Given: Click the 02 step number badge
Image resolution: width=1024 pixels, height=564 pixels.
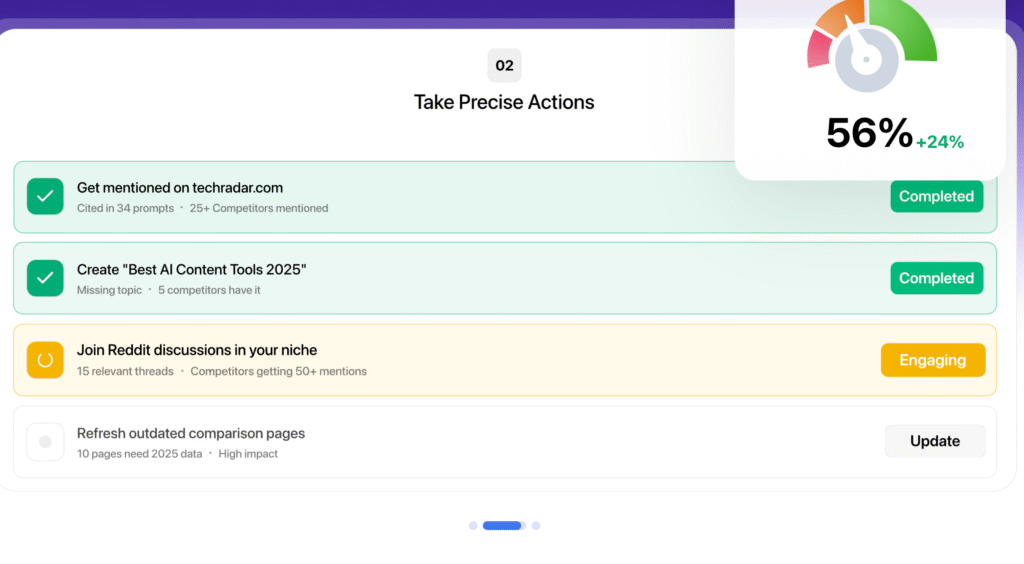Looking at the screenshot, I should click(x=504, y=66).
